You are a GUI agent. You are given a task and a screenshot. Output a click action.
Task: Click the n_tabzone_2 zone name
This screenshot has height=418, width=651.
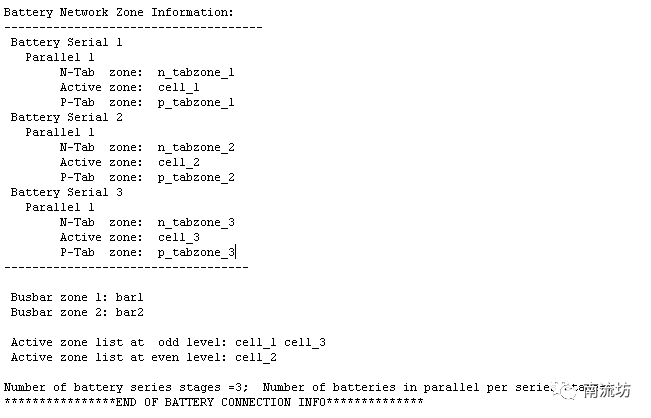(196, 147)
